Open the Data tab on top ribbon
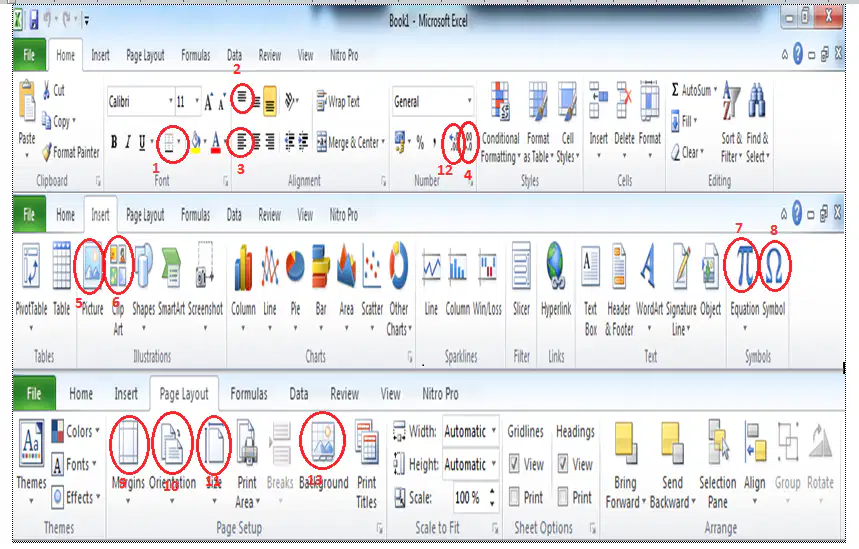This screenshot has width=859, height=549. pos(234,55)
